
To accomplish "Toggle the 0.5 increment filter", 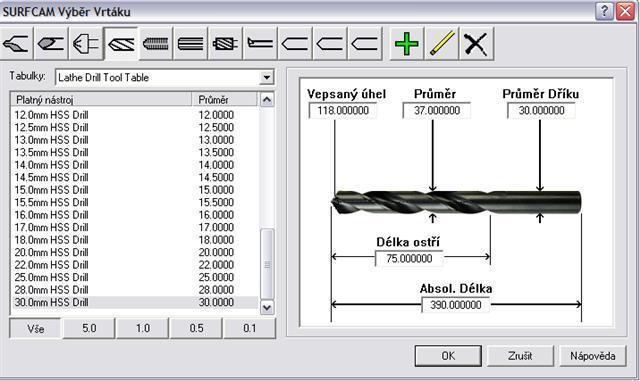I will click(x=196, y=329).
